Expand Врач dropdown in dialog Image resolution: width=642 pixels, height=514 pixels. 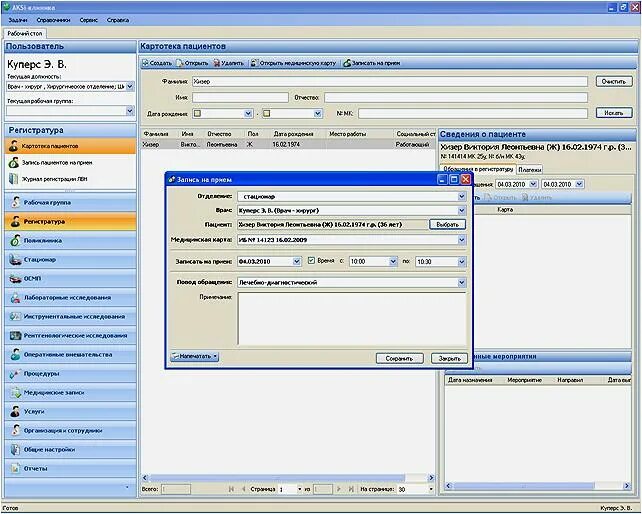tap(461, 211)
